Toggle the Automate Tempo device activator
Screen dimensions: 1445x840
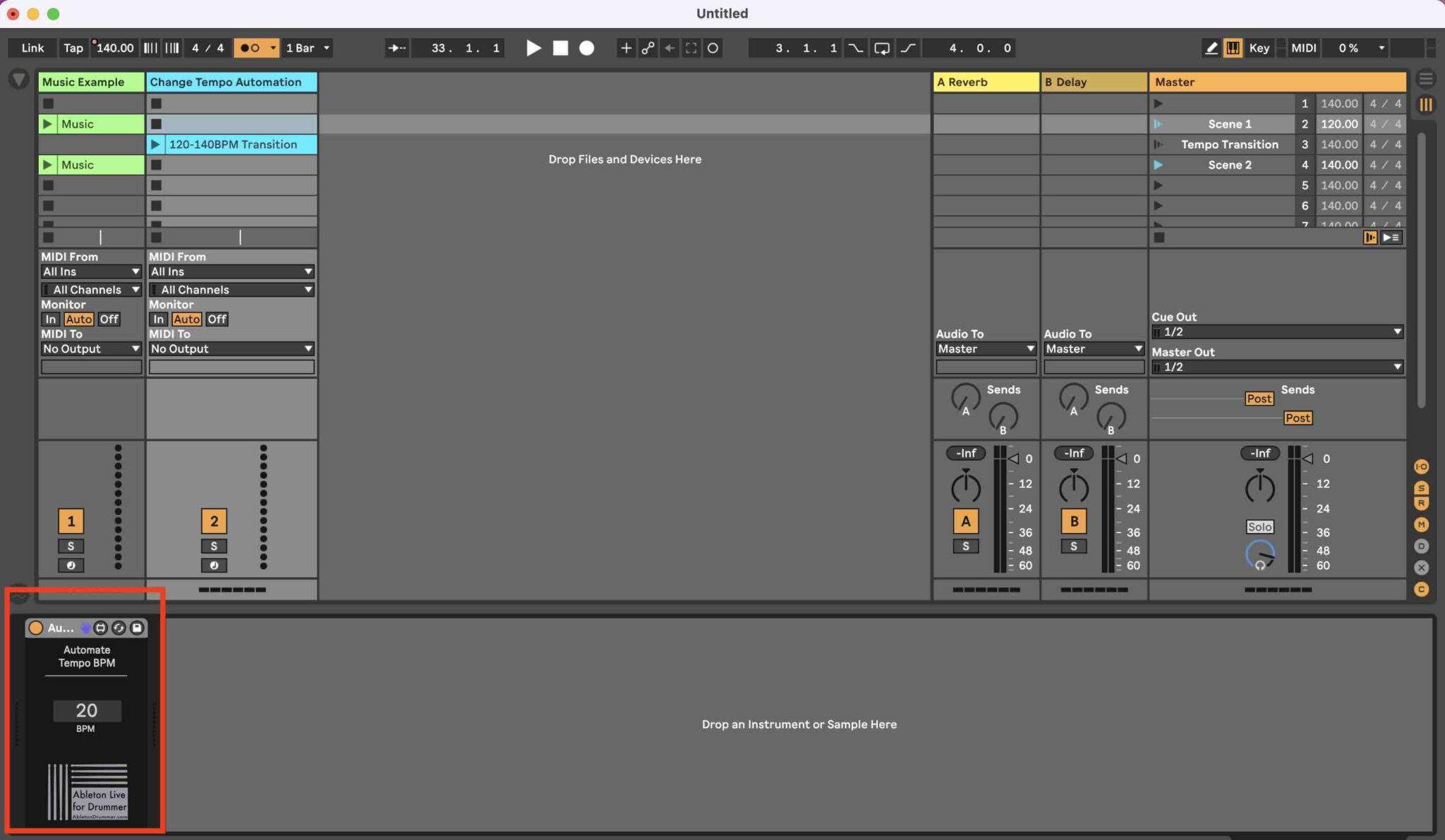coord(35,628)
